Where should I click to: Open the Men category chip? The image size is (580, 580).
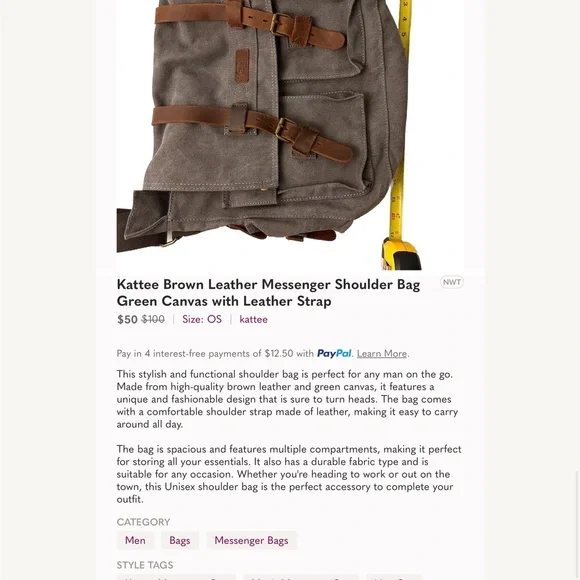[x=135, y=540]
